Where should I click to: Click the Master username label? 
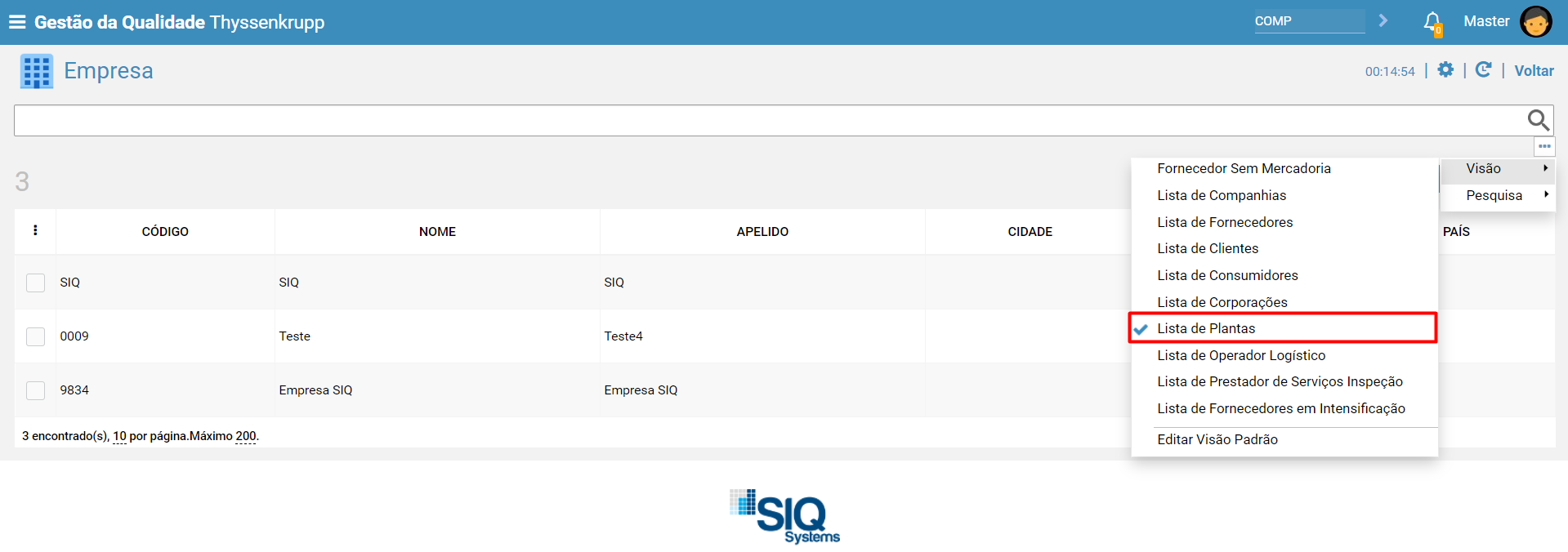[1486, 21]
